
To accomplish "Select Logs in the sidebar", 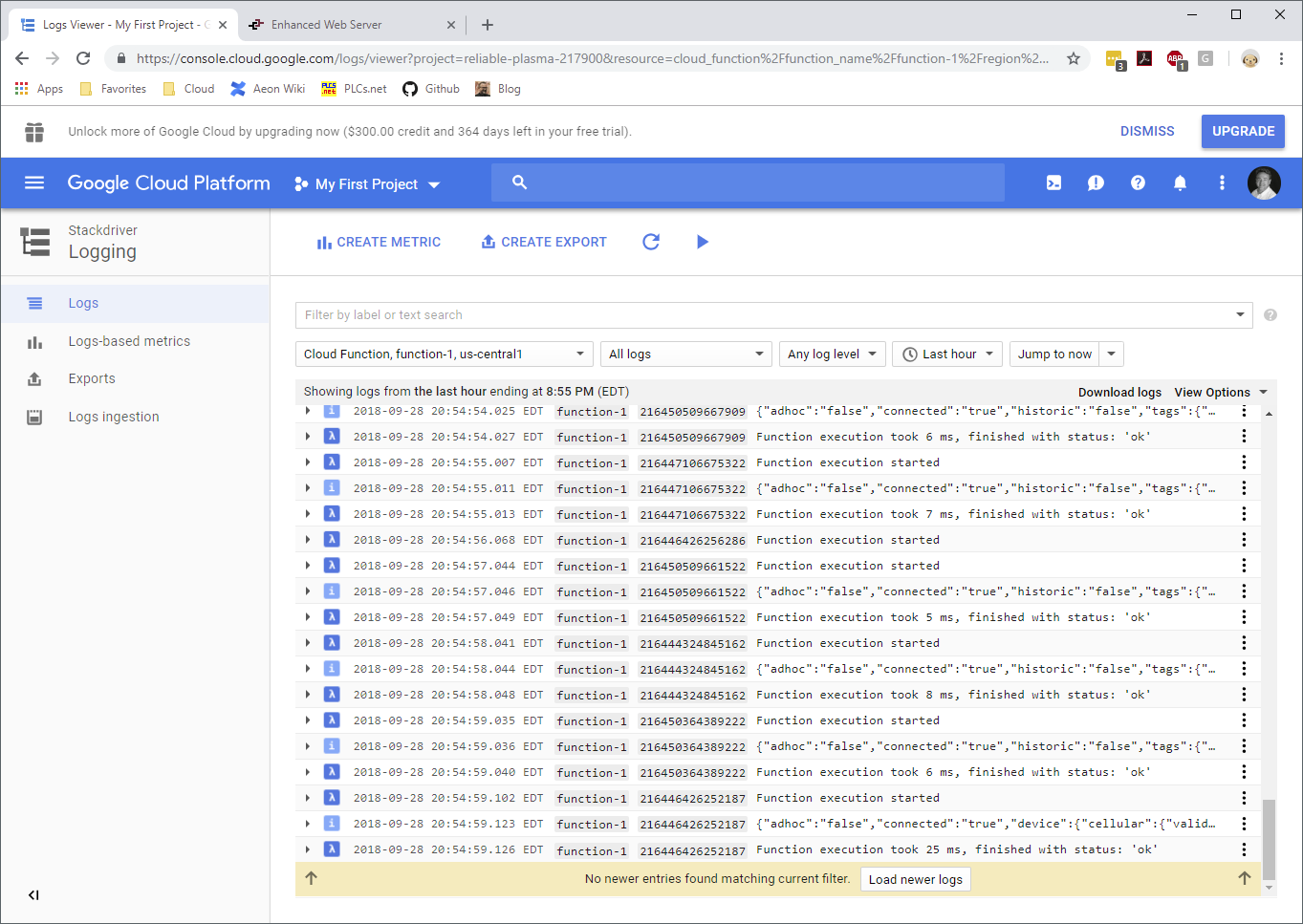I will tap(135, 303).
